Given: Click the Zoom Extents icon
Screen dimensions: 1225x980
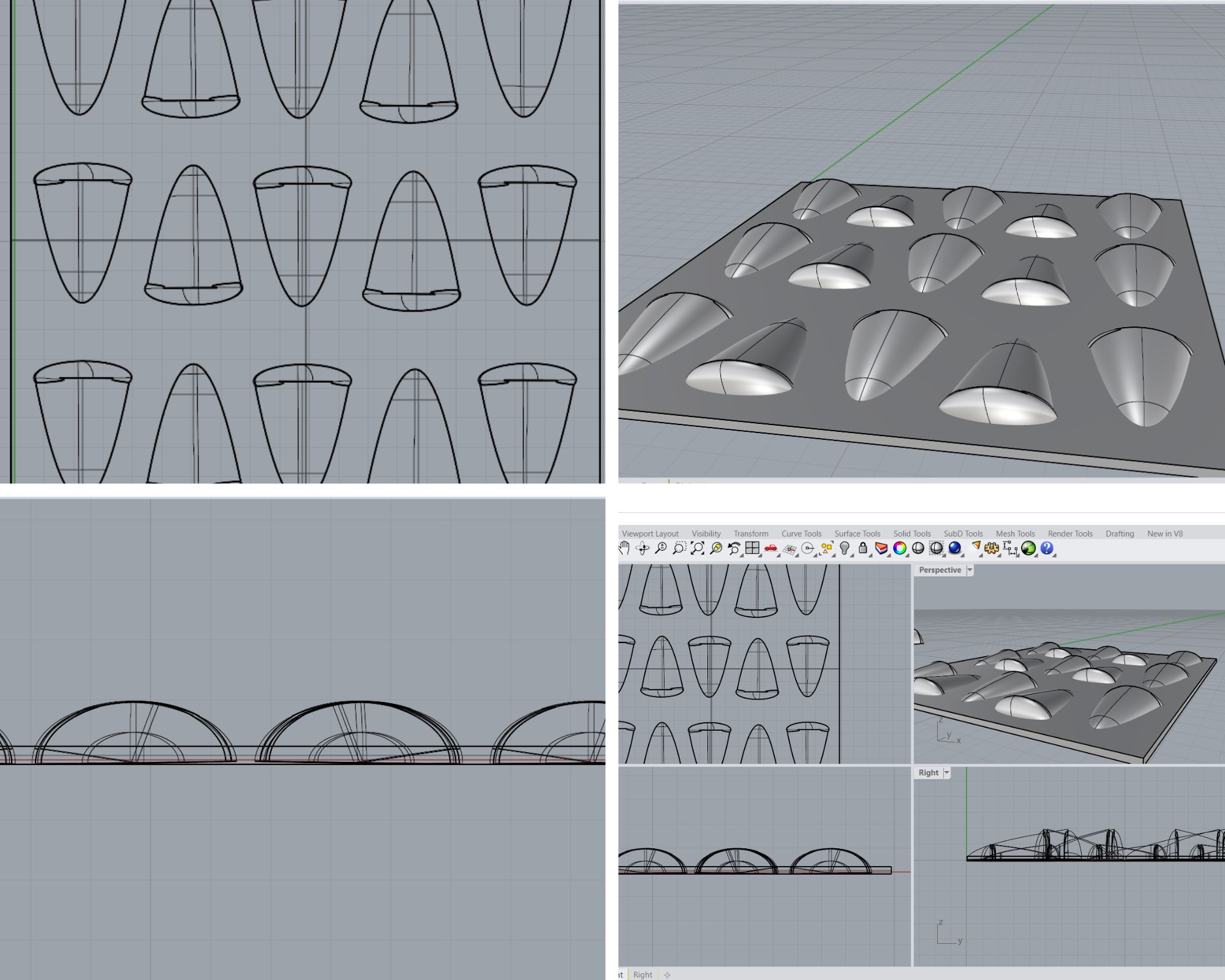Looking at the screenshot, I should click(x=698, y=548).
